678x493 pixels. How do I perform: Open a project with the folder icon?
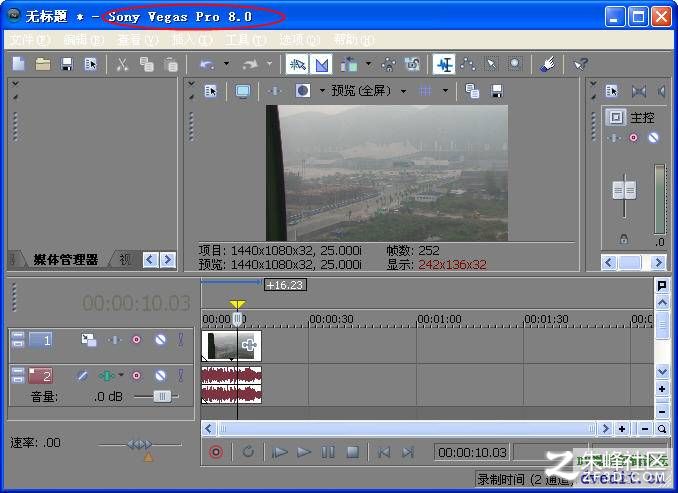42,64
